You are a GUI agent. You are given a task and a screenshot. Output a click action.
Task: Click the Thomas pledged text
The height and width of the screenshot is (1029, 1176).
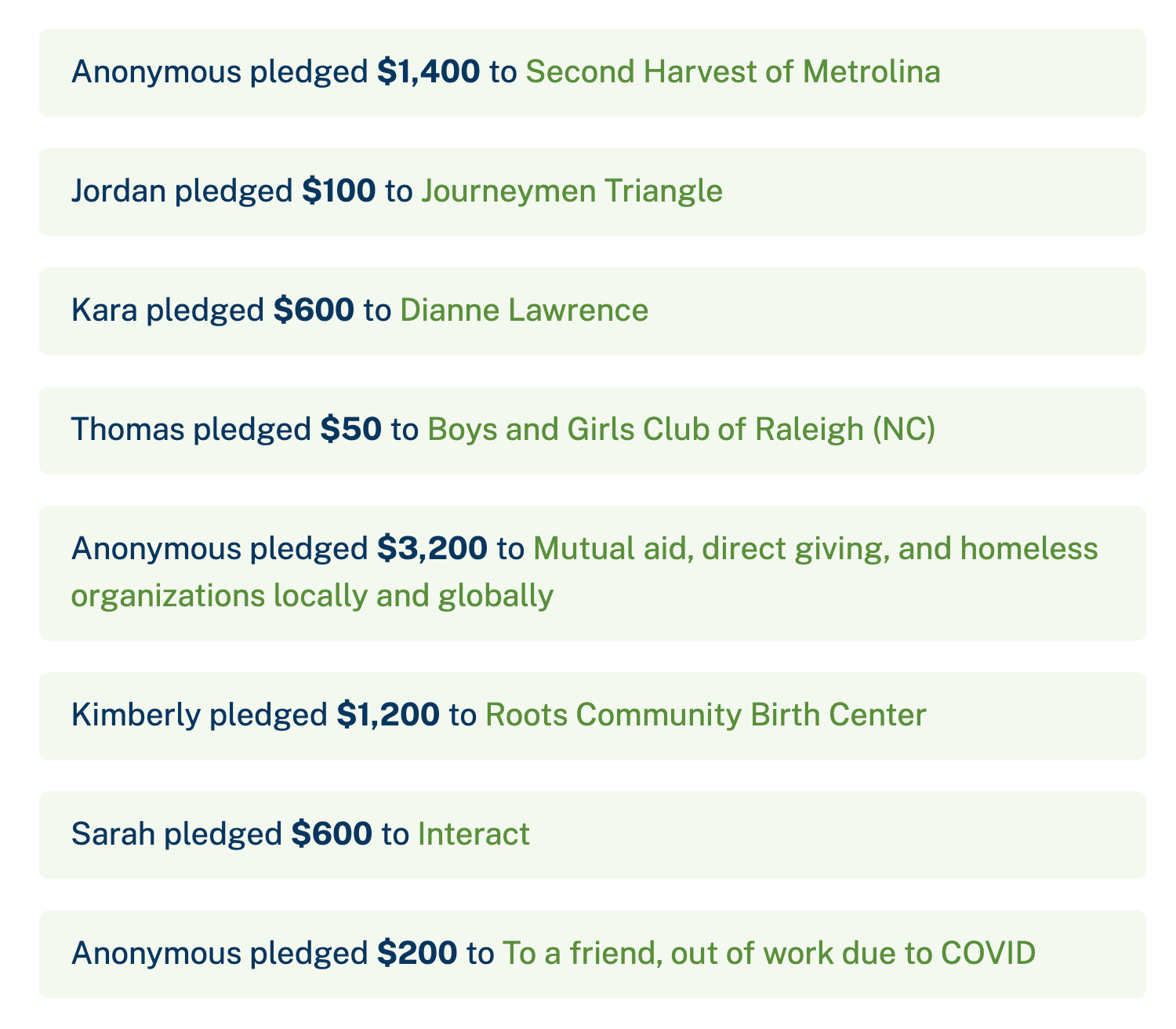coord(191,430)
